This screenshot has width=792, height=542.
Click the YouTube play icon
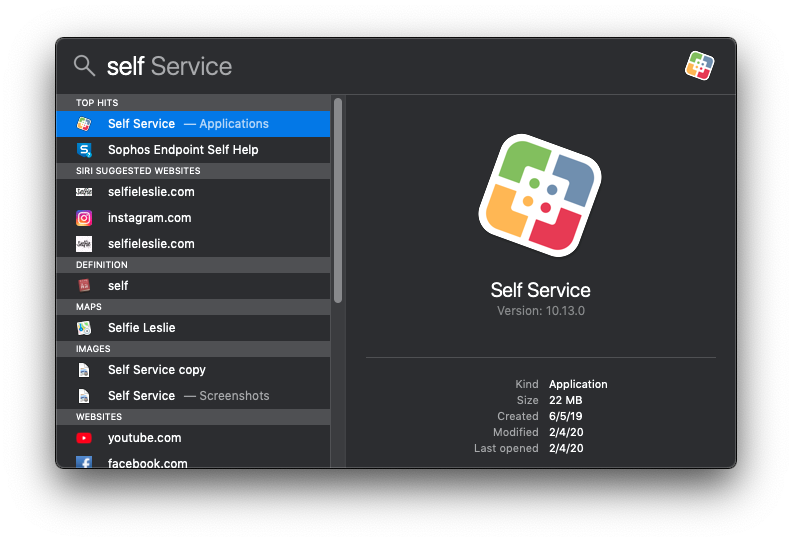pos(85,438)
